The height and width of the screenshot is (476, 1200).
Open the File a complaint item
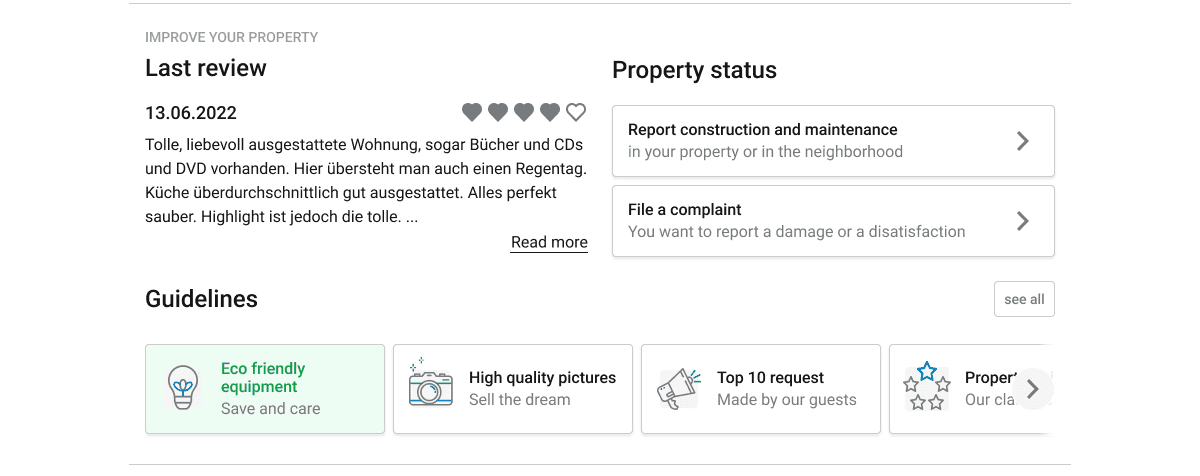pyautogui.click(x=833, y=221)
